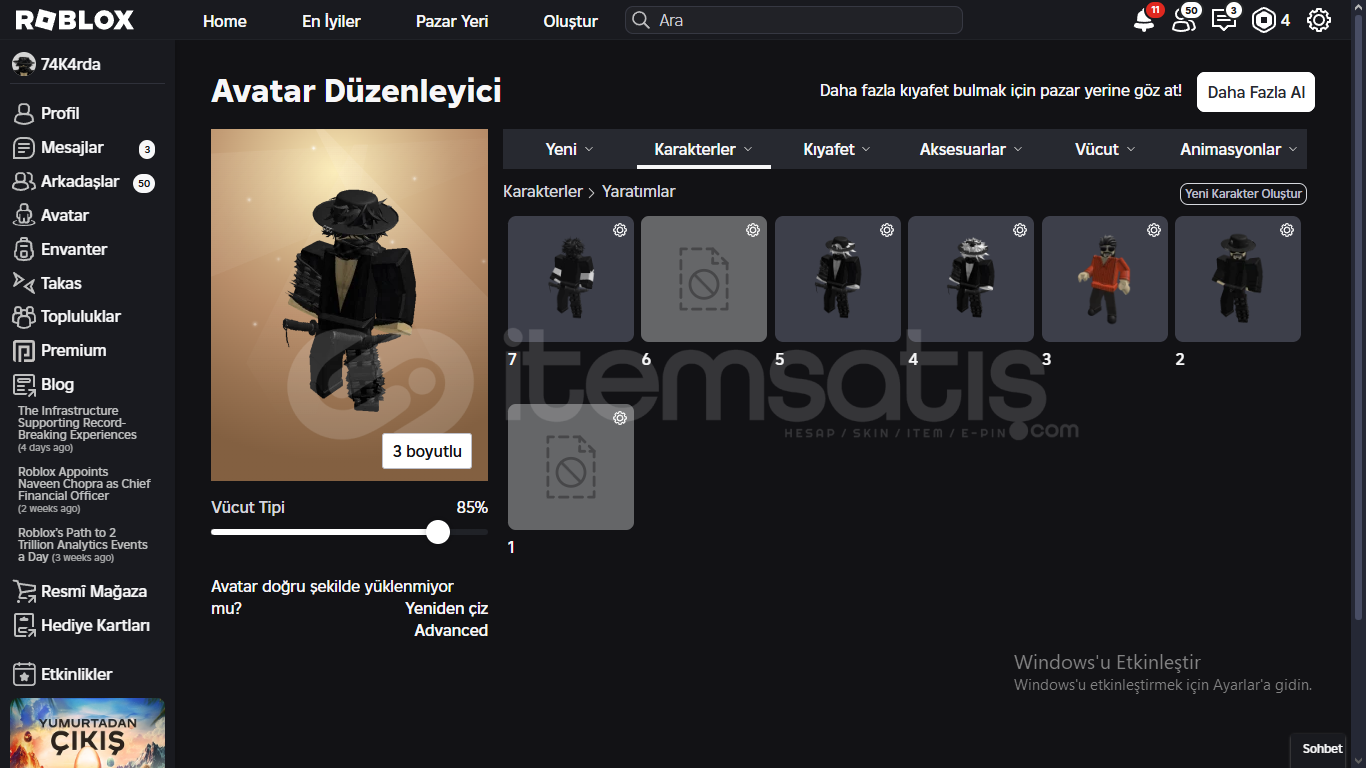Image resolution: width=1366 pixels, height=768 pixels.
Task: Click the Resmî Mağaza cart icon
Action: pos(24,592)
